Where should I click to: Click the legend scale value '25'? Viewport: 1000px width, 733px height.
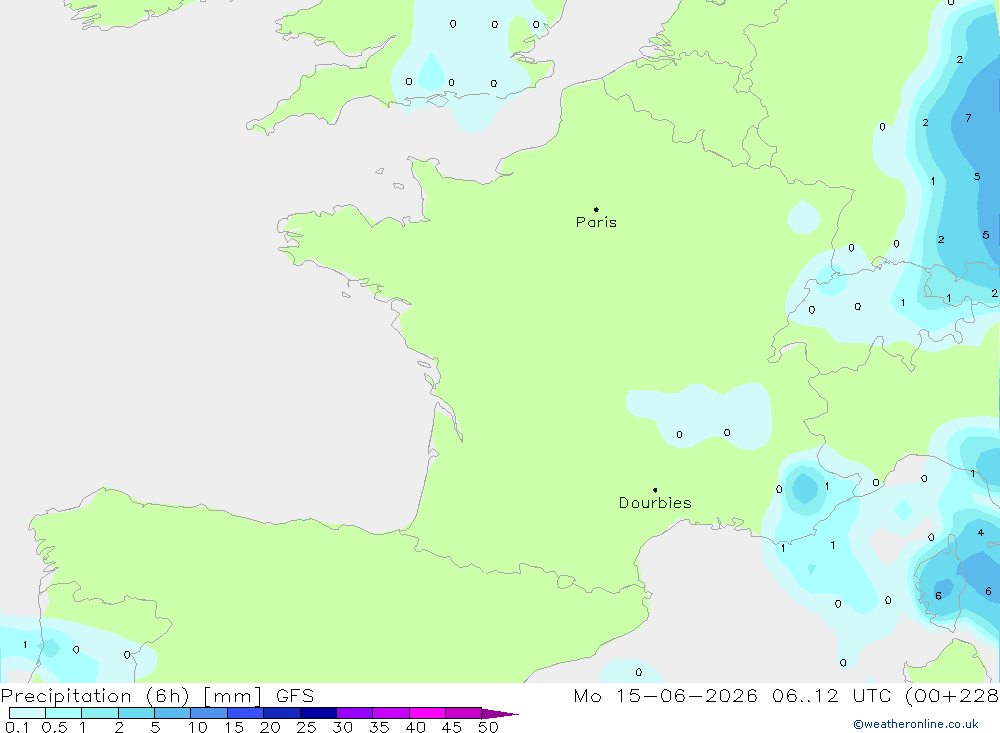[307, 727]
